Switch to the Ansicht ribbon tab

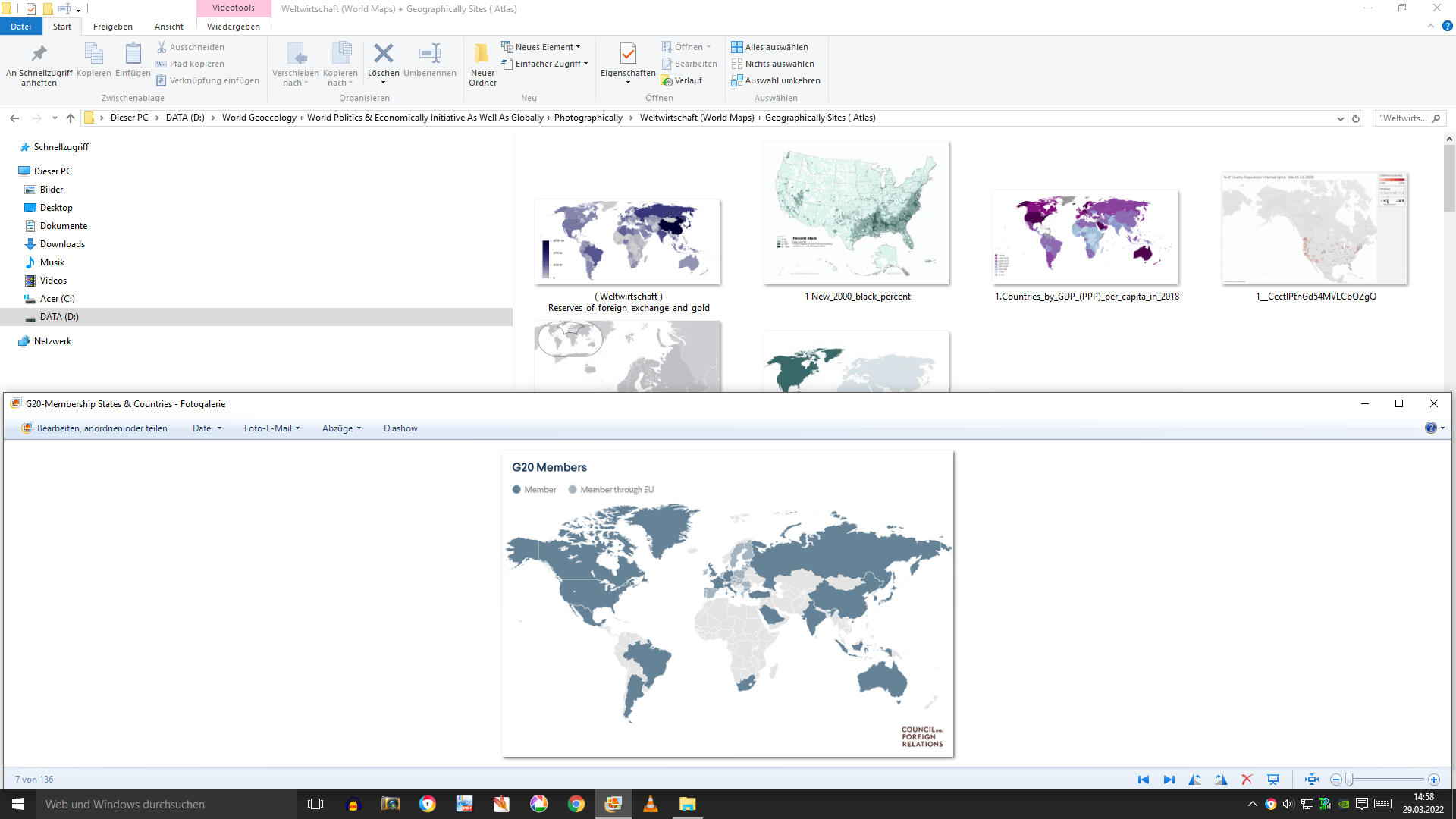[169, 27]
